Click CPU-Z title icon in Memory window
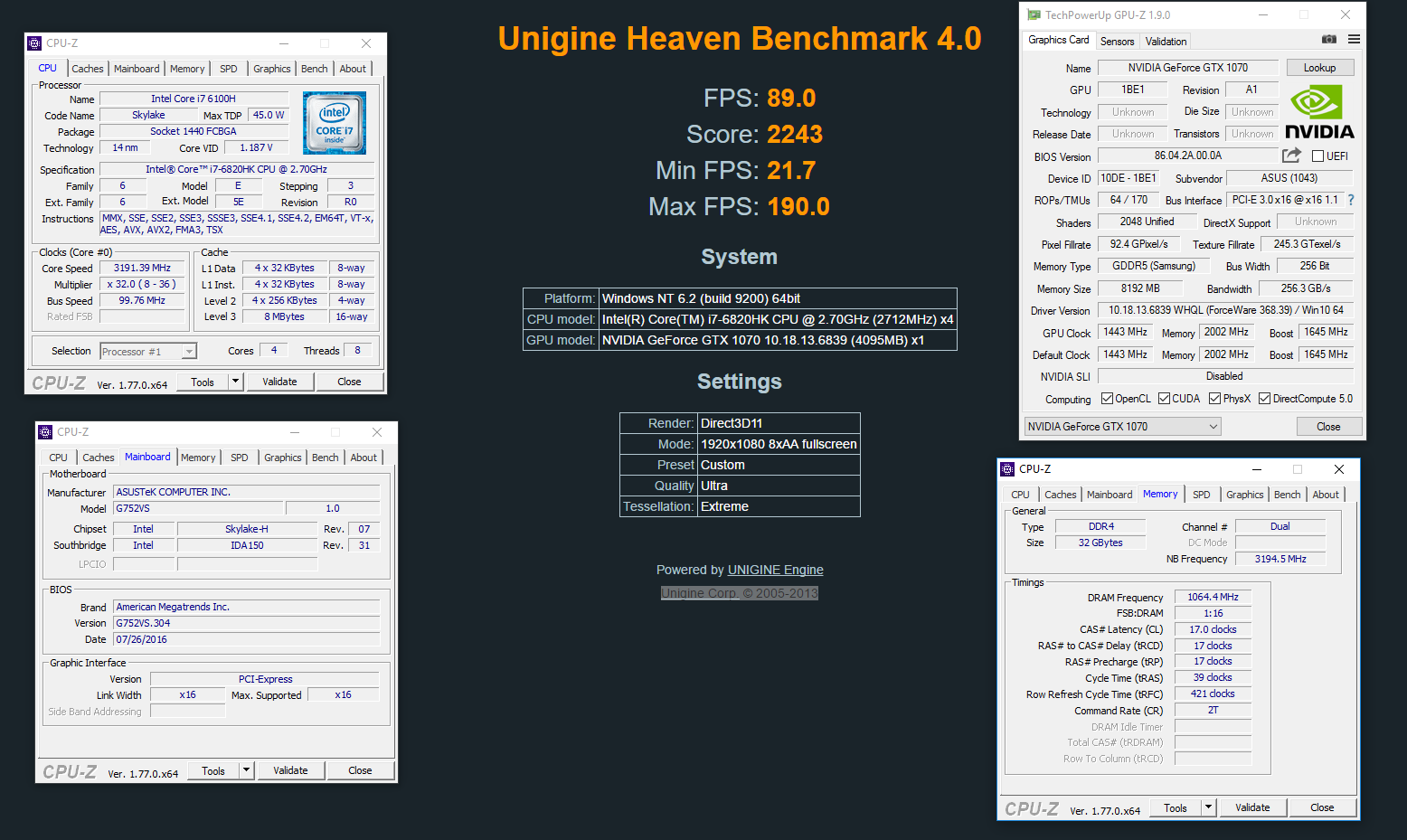 1007,469
